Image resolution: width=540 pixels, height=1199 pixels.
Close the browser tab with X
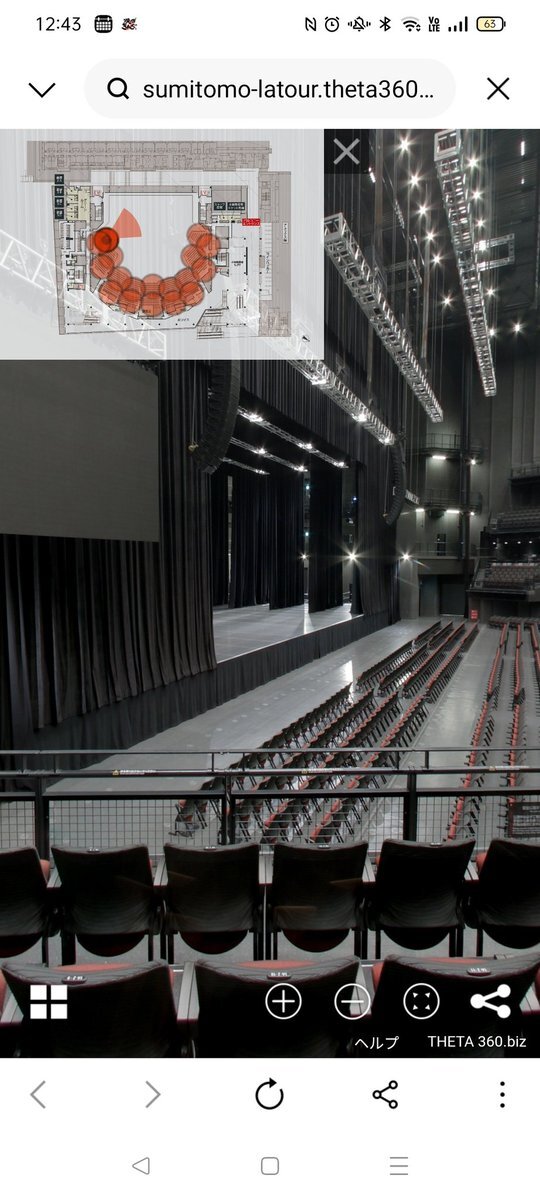tap(498, 89)
